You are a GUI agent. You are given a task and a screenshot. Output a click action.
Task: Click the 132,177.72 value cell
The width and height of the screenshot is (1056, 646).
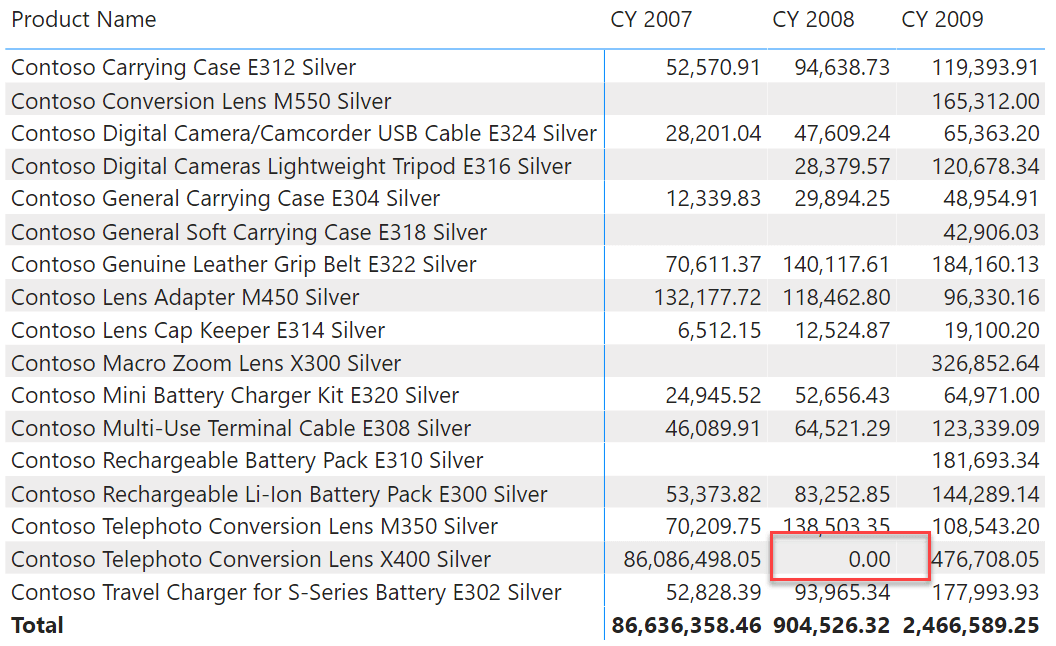click(707, 297)
